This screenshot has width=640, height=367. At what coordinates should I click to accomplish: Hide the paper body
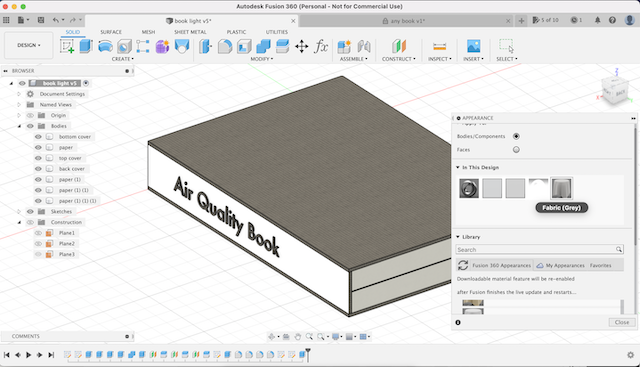38,147
